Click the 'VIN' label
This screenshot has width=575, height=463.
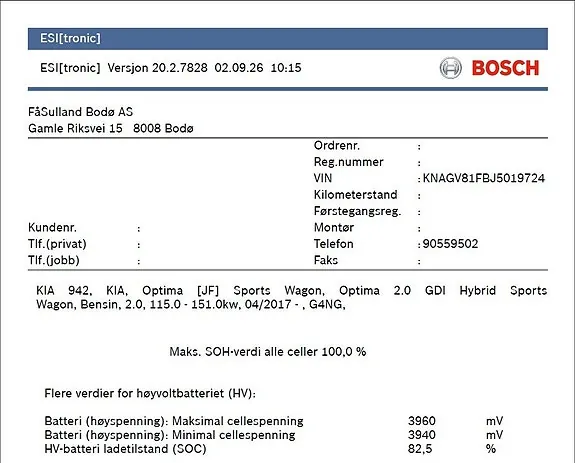coord(323,178)
